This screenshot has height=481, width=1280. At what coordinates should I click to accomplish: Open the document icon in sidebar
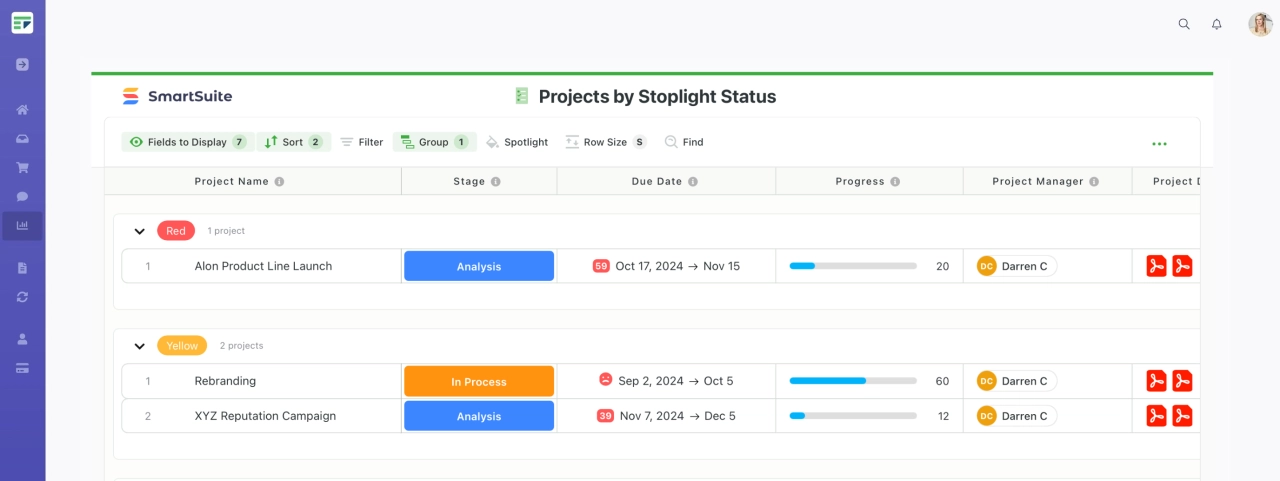(x=22, y=268)
